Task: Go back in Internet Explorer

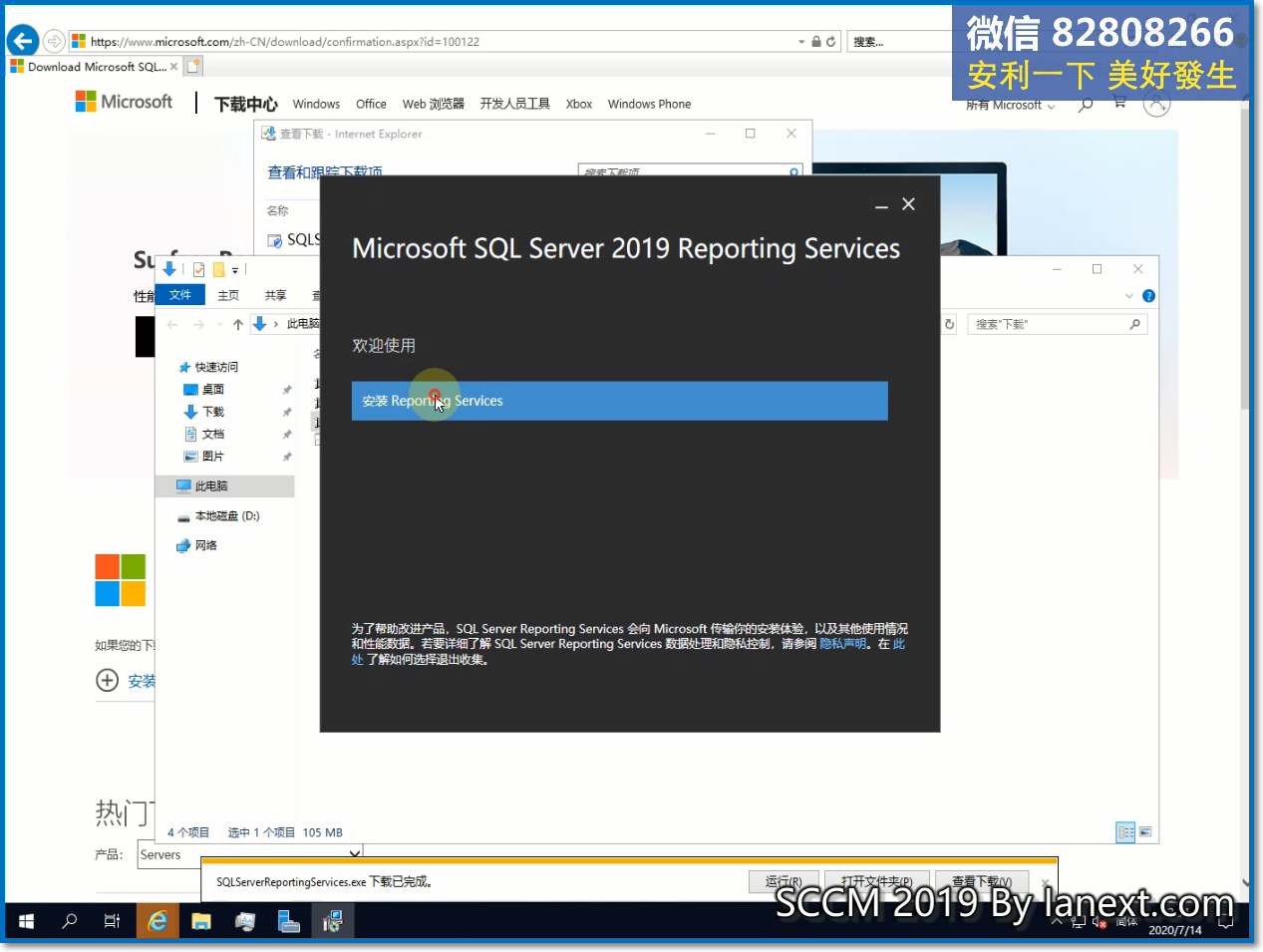Action: click(23, 41)
